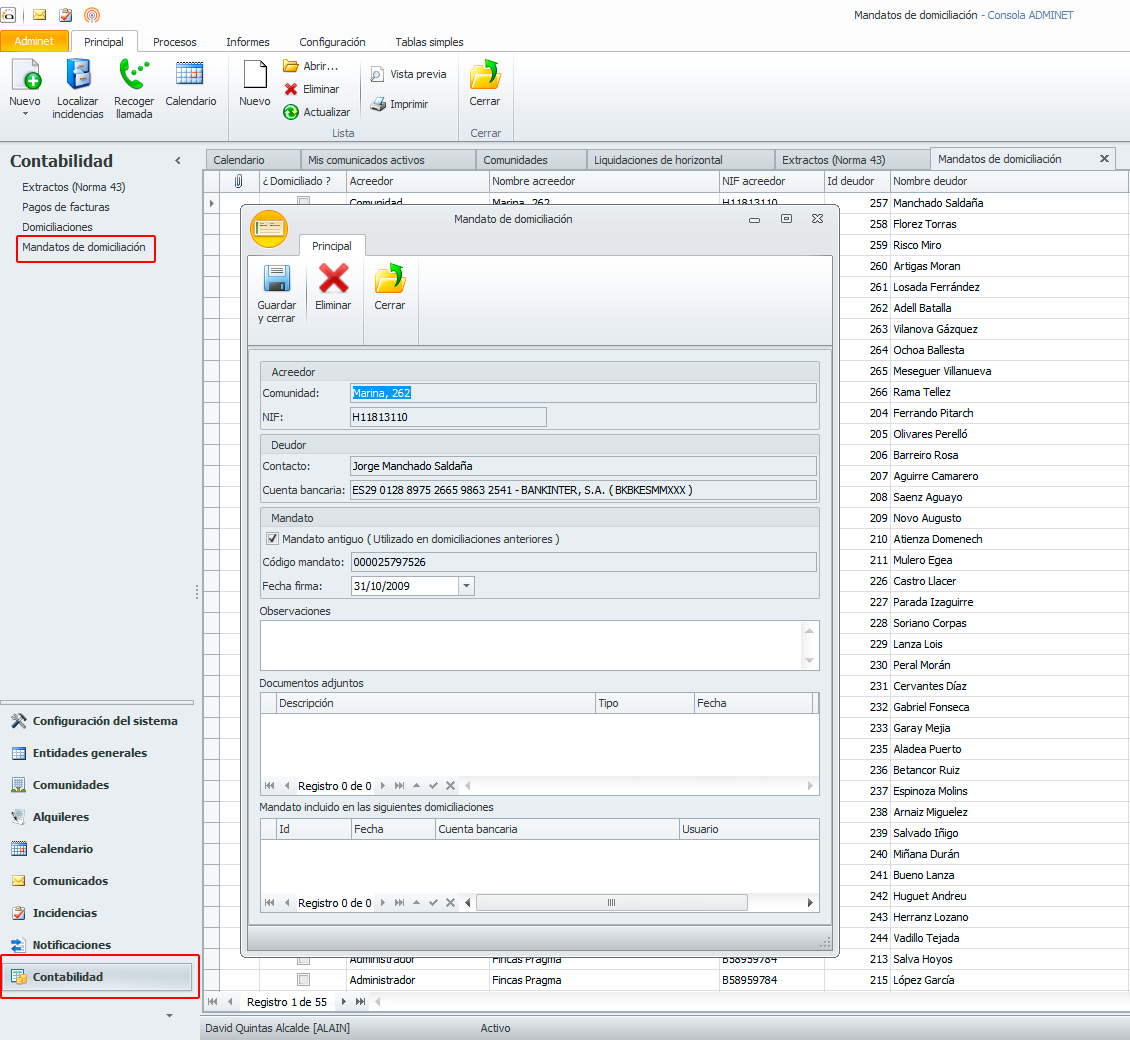Collapse the Contabilidad navigation panel
The height and width of the screenshot is (1040, 1130).
tap(178, 161)
